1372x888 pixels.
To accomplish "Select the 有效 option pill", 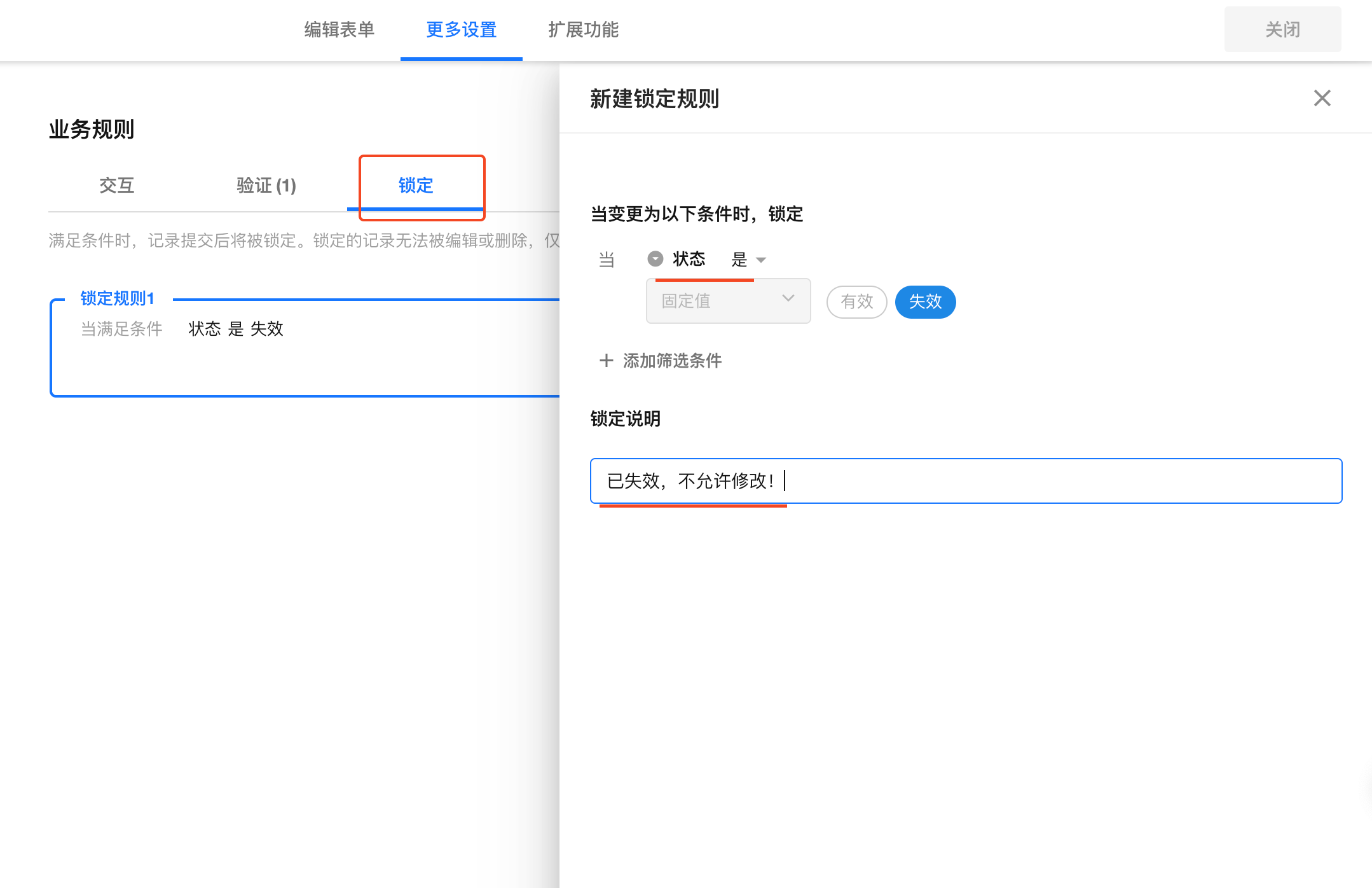I will click(x=856, y=302).
